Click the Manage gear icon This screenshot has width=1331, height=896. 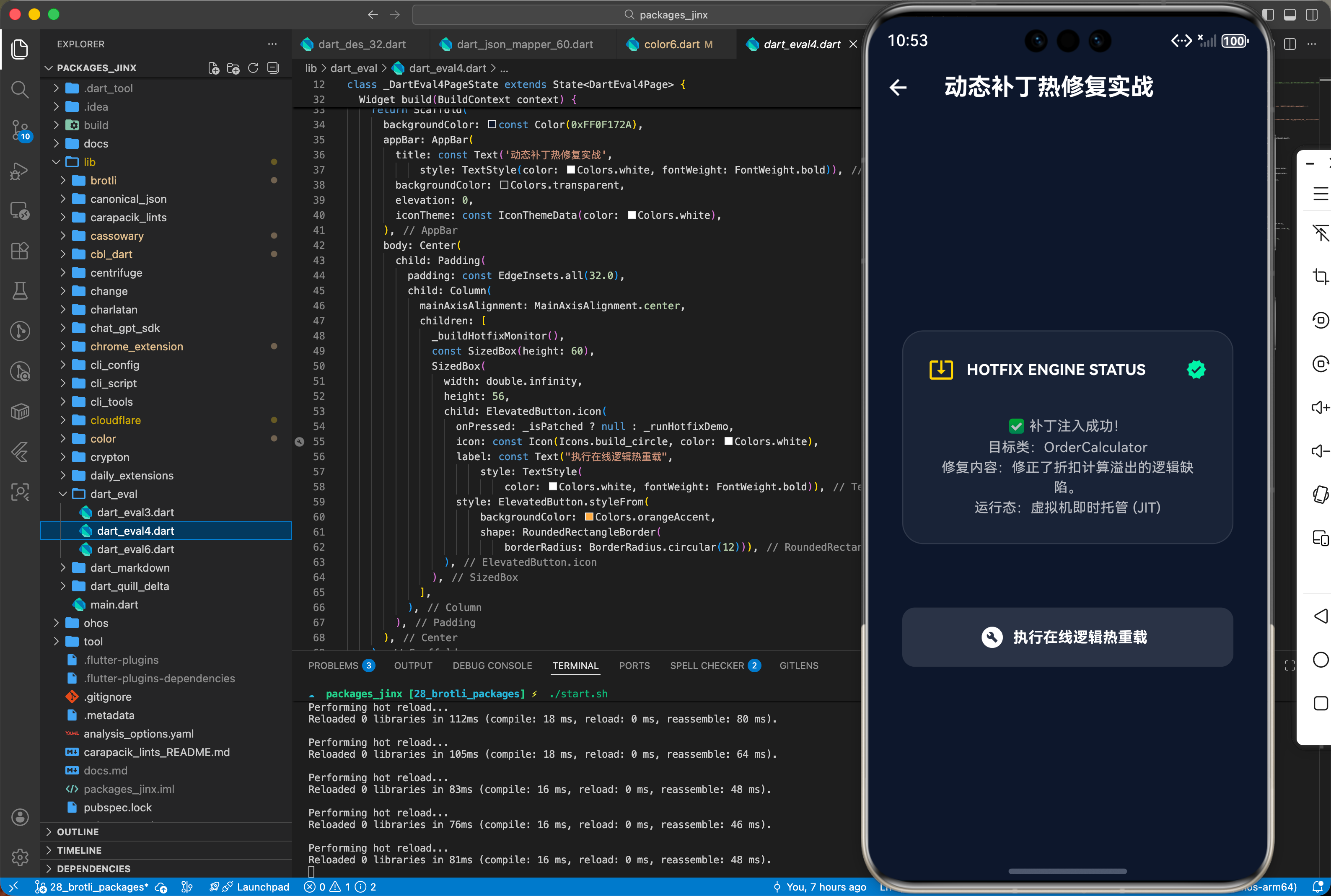(20, 857)
